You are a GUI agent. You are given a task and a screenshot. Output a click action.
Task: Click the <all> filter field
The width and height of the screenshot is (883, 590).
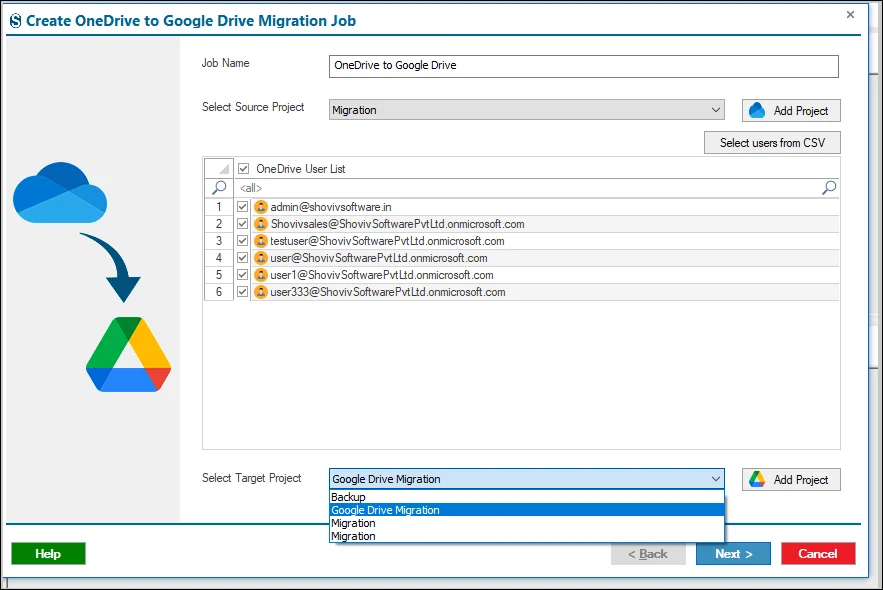(527, 187)
